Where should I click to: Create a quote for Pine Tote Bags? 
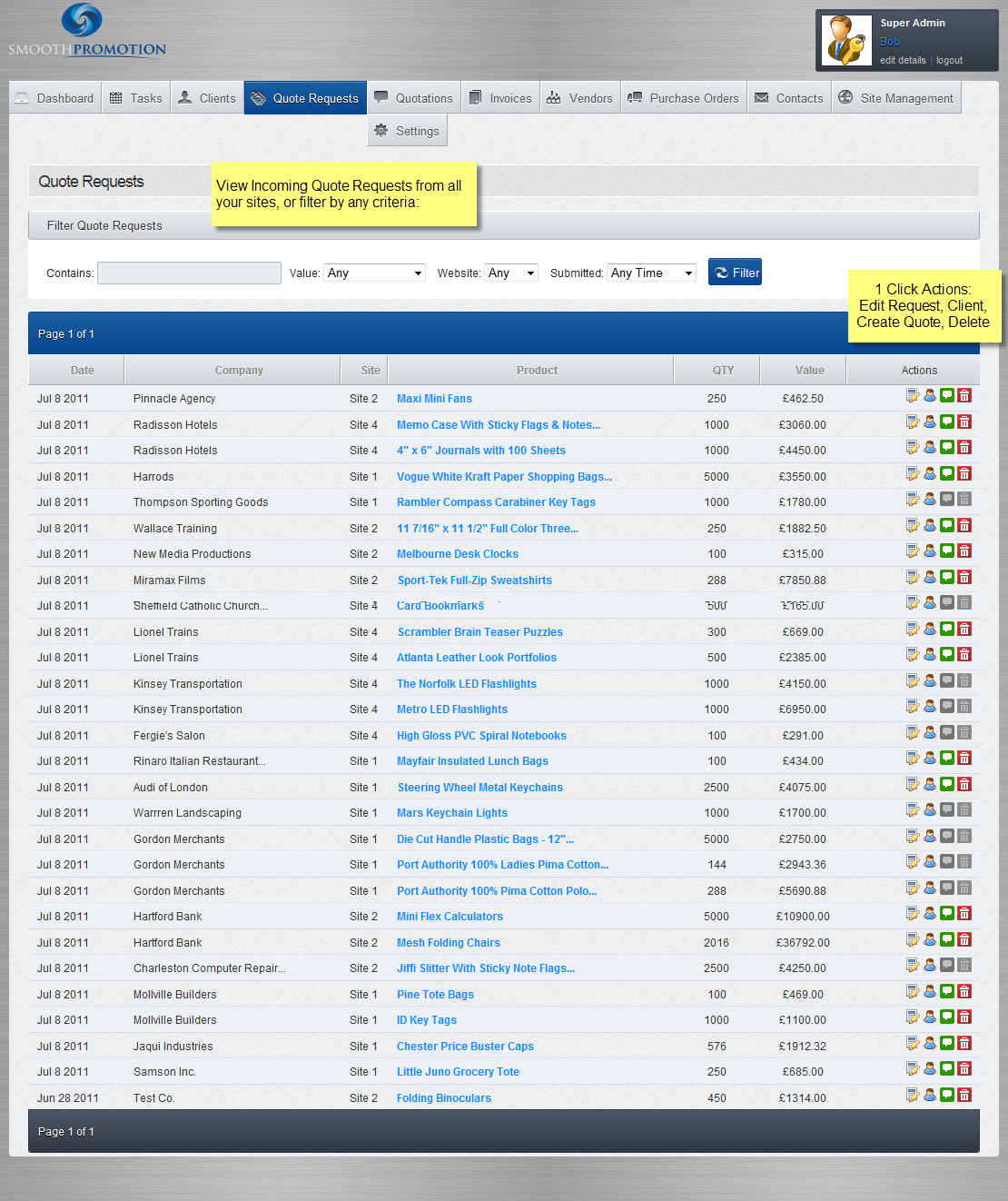(947, 991)
